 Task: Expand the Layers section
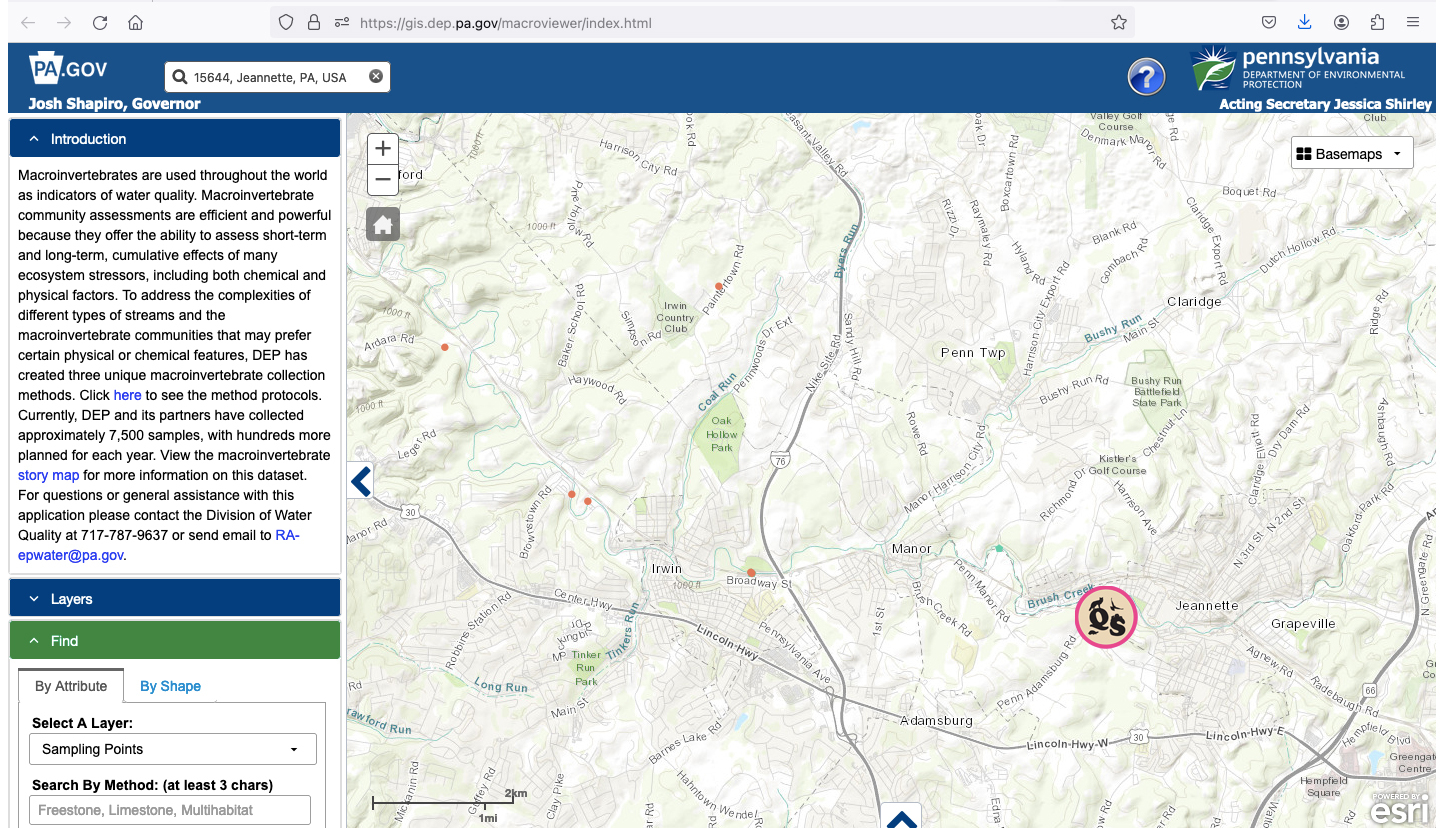coord(175,599)
